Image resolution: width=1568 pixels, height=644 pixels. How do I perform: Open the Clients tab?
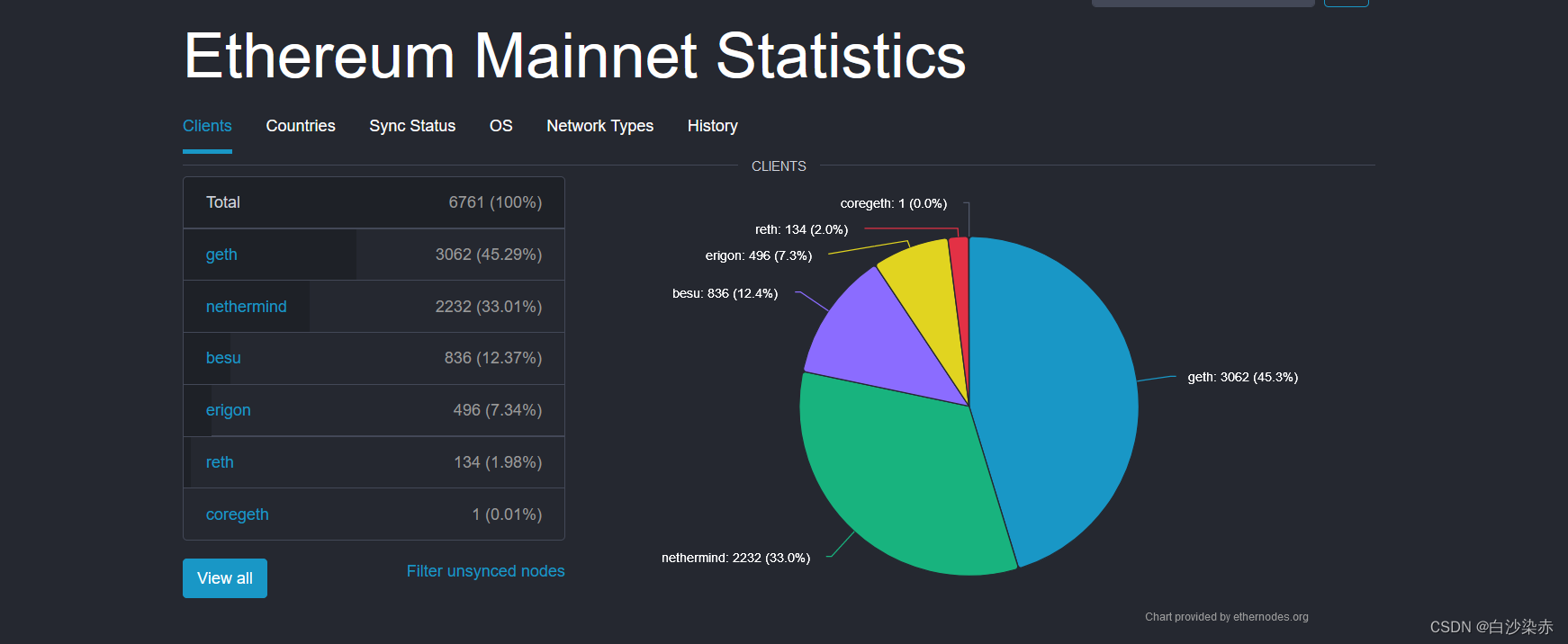click(x=207, y=126)
